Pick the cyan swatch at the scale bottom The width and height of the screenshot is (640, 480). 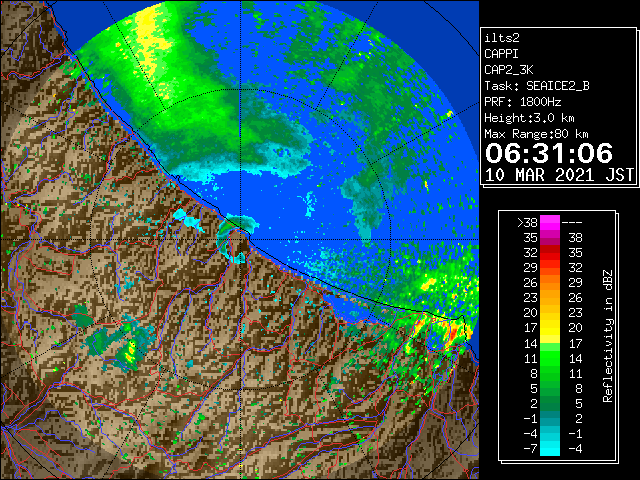(x=550, y=449)
